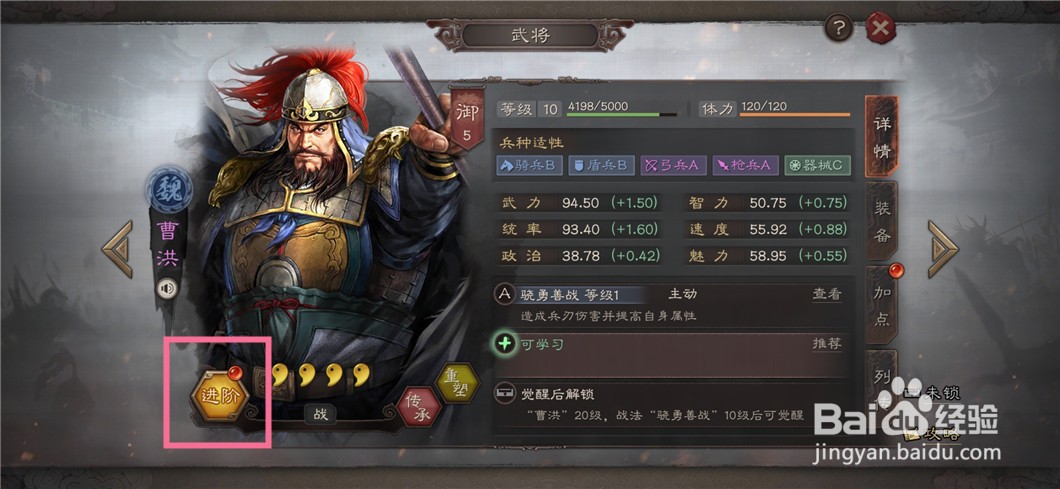Select the 重塑 yellow hexagon button

pos(458,382)
